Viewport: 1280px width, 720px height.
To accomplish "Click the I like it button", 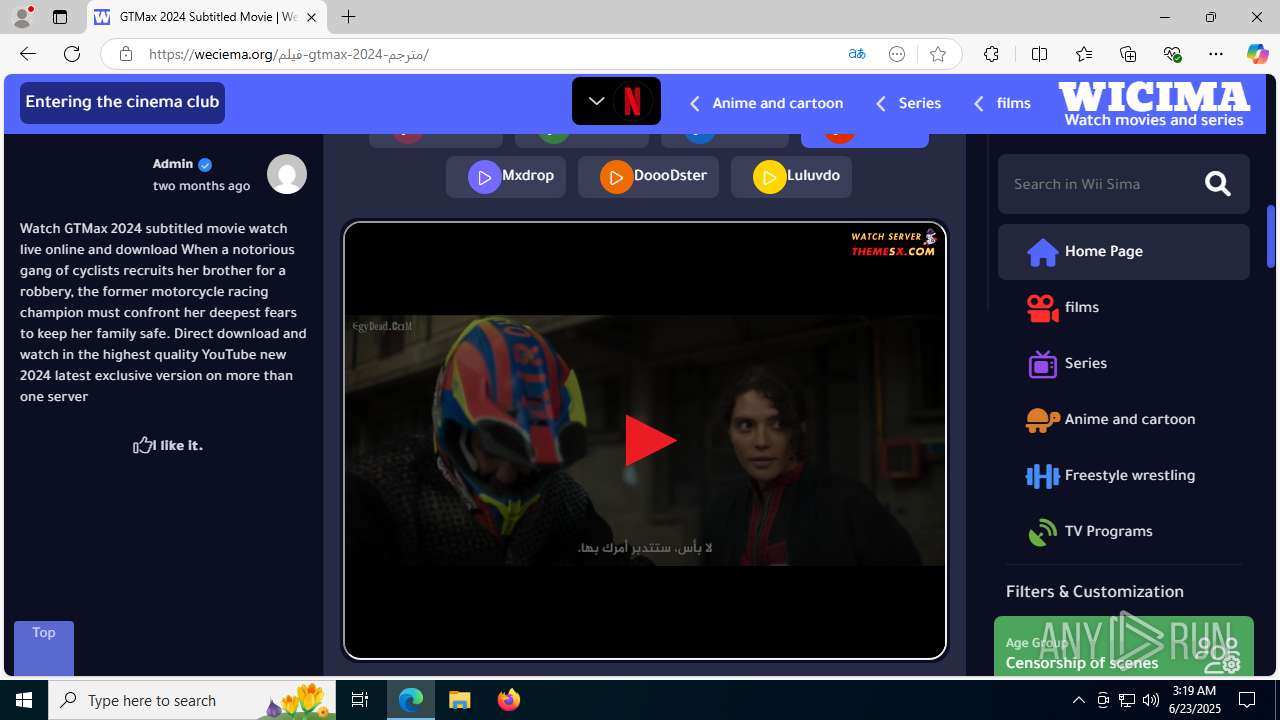I will [167, 445].
